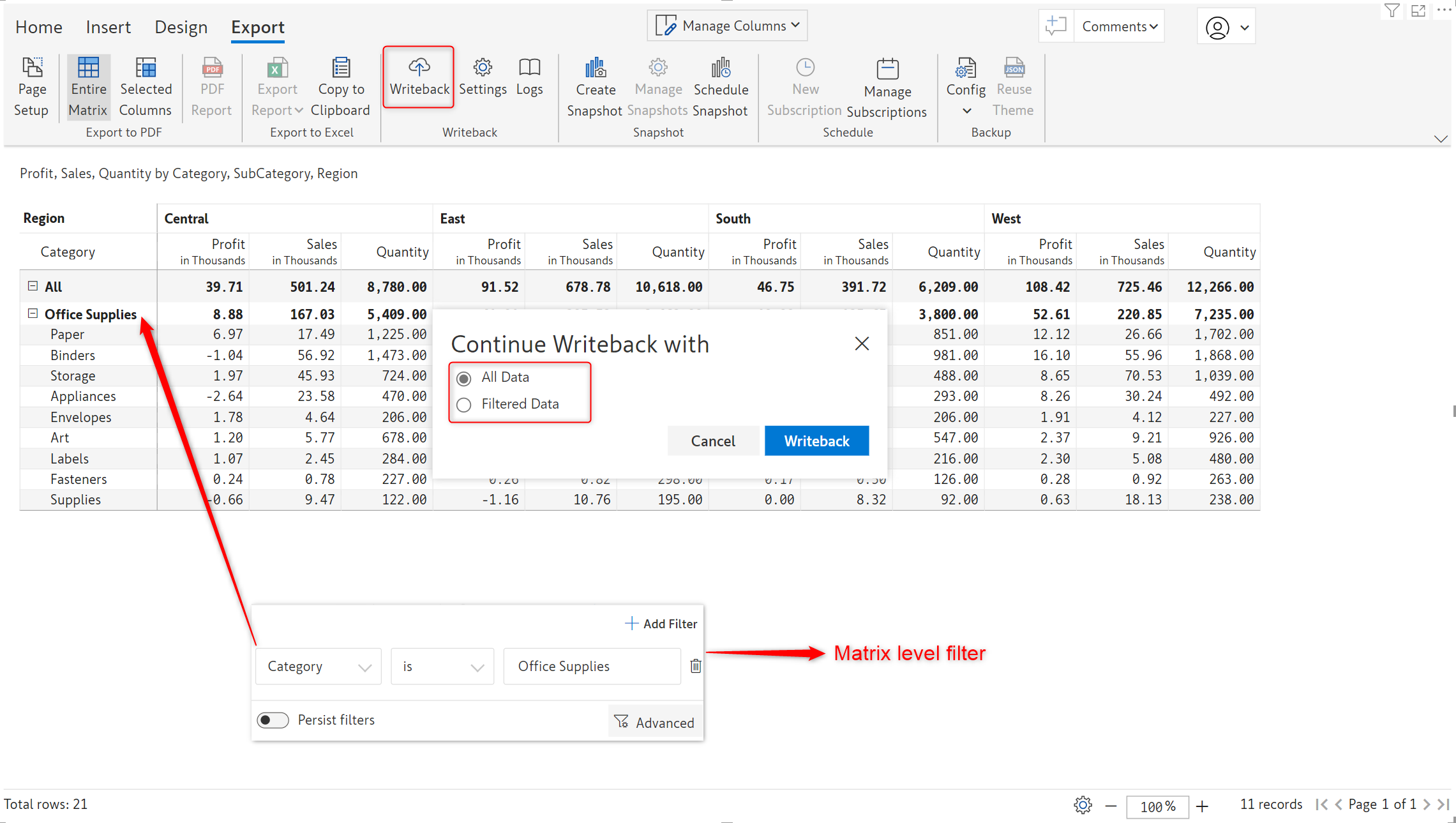
Task: Click the zoom in plus button
Action: click(1203, 806)
